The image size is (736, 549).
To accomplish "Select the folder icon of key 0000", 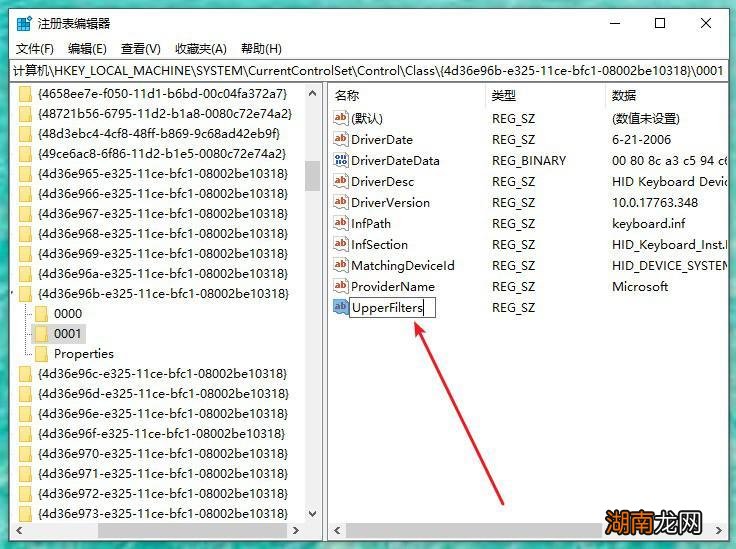I will click(x=41, y=313).
